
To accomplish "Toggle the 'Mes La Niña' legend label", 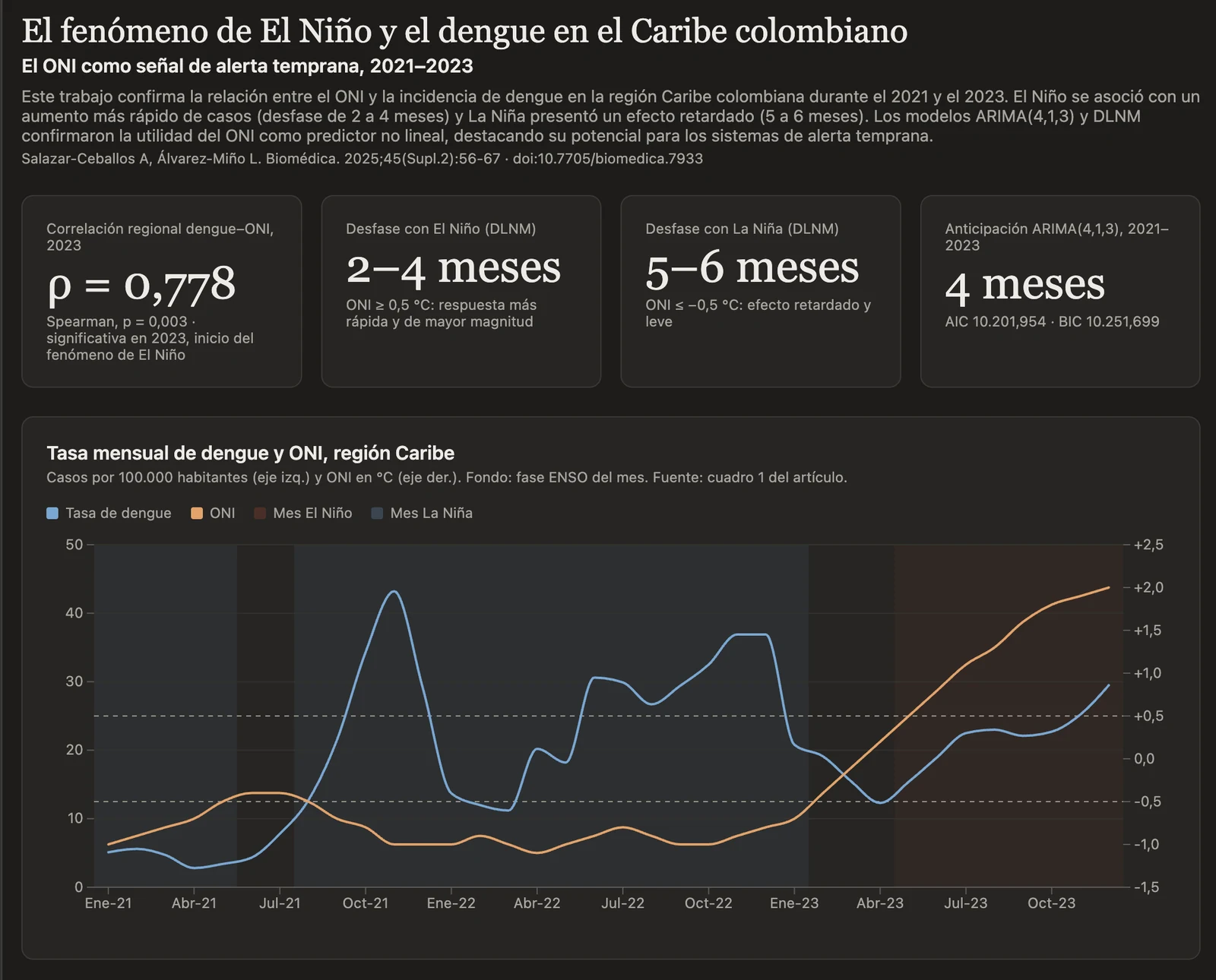I will (x=431, y=514).
